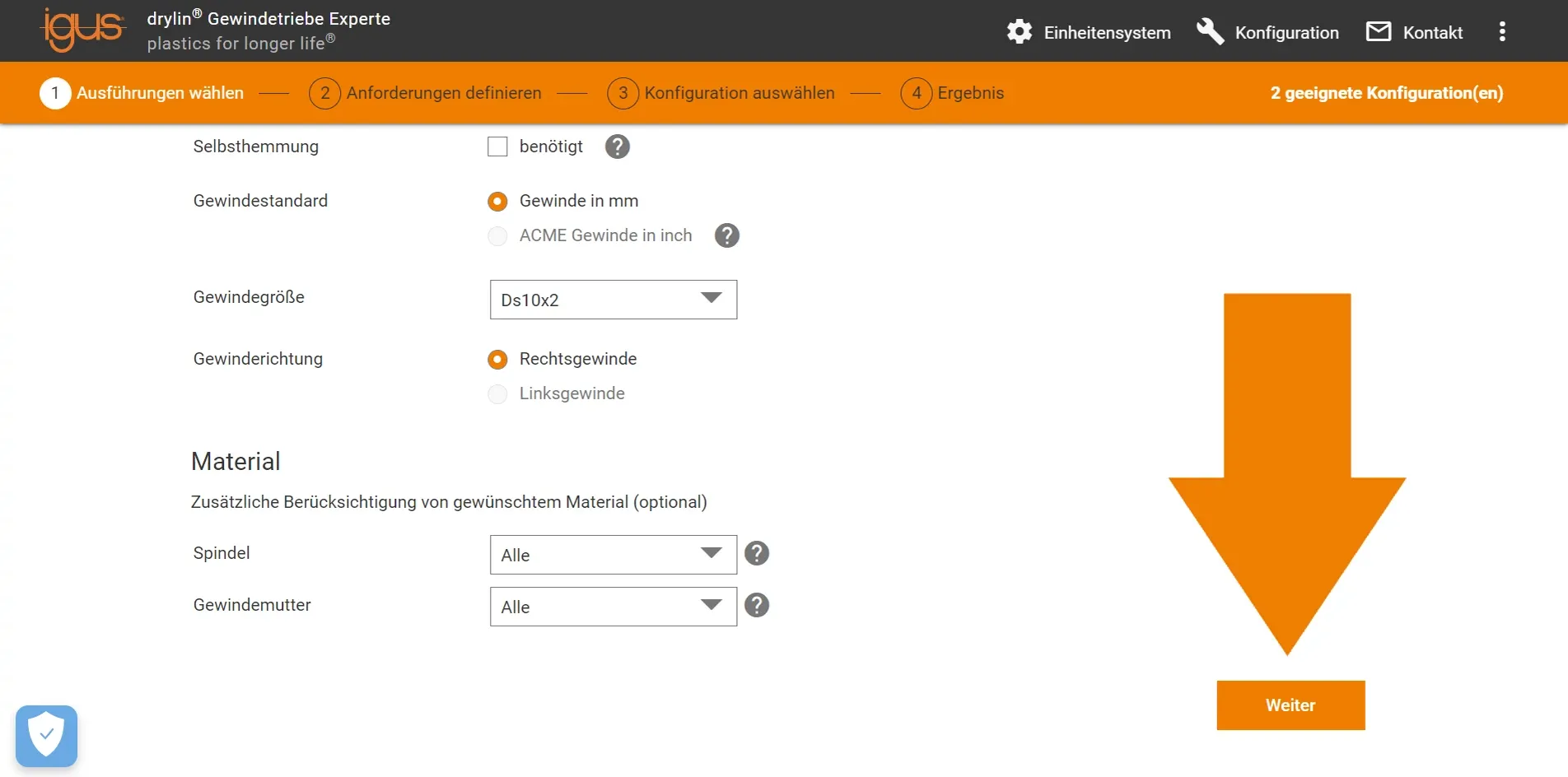
Task: Open help icon next to Spindel
Action: 756,554
